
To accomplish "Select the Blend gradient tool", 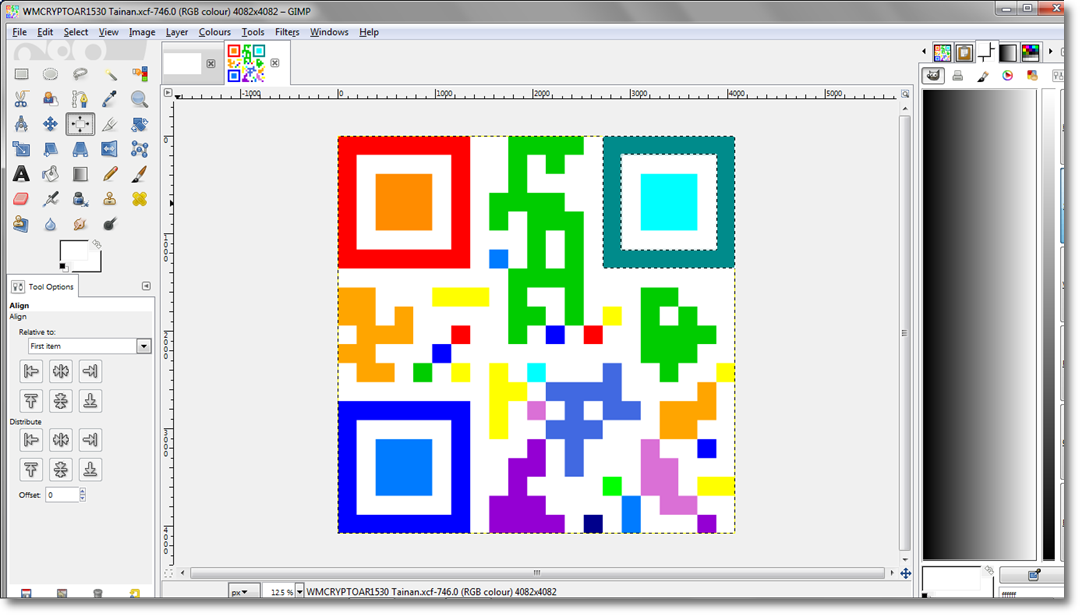I will [80, 174].
